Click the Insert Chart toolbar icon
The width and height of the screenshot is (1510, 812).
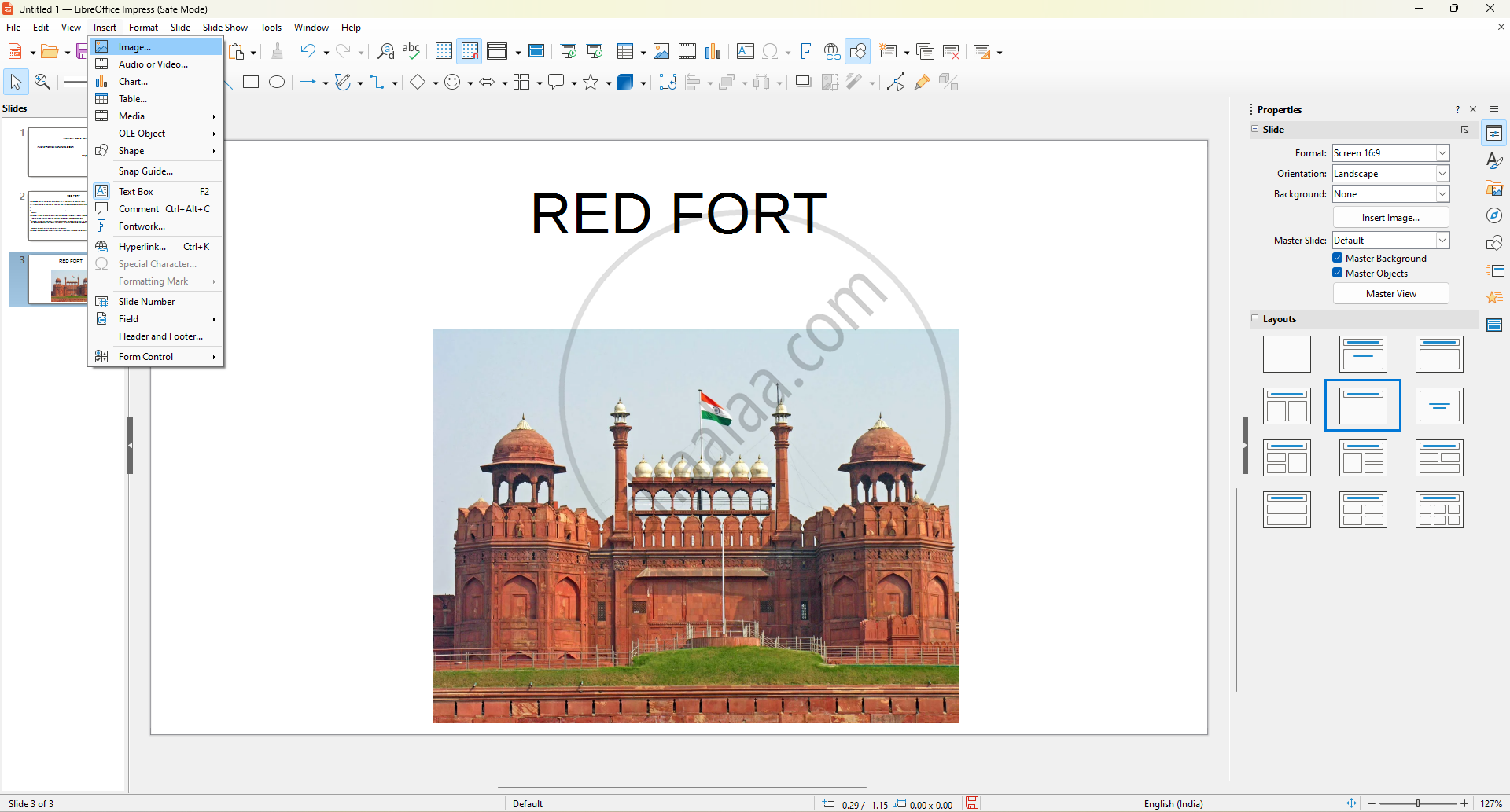[713, 52]
